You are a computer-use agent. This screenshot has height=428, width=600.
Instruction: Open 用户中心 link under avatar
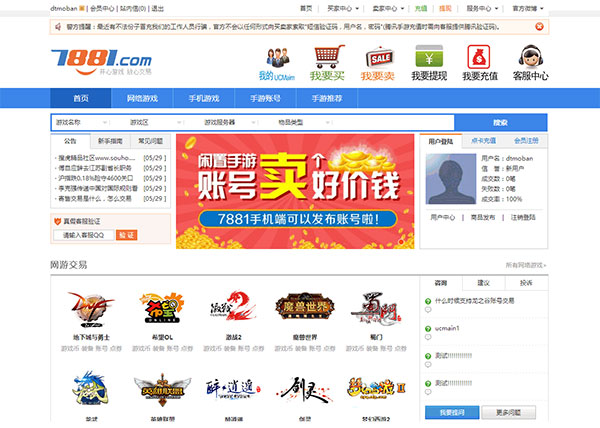tap(443, 217)
